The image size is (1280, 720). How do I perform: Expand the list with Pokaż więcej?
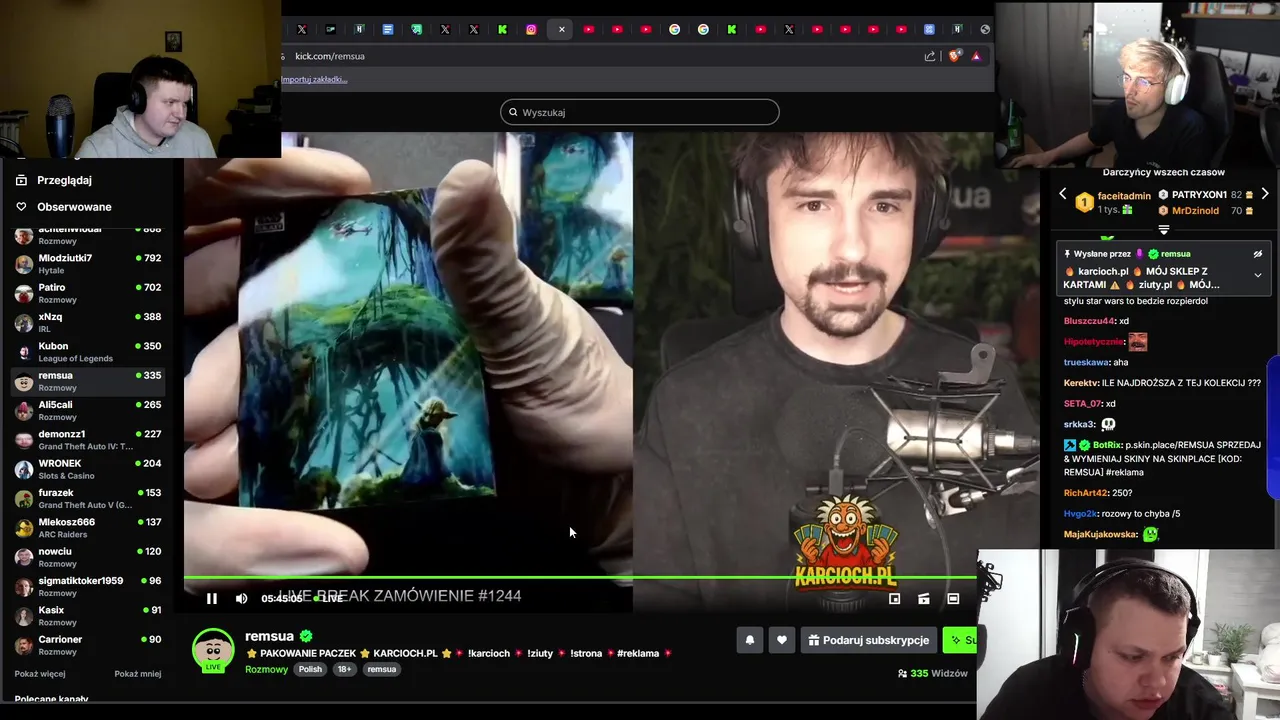click(x=40, y=674)
